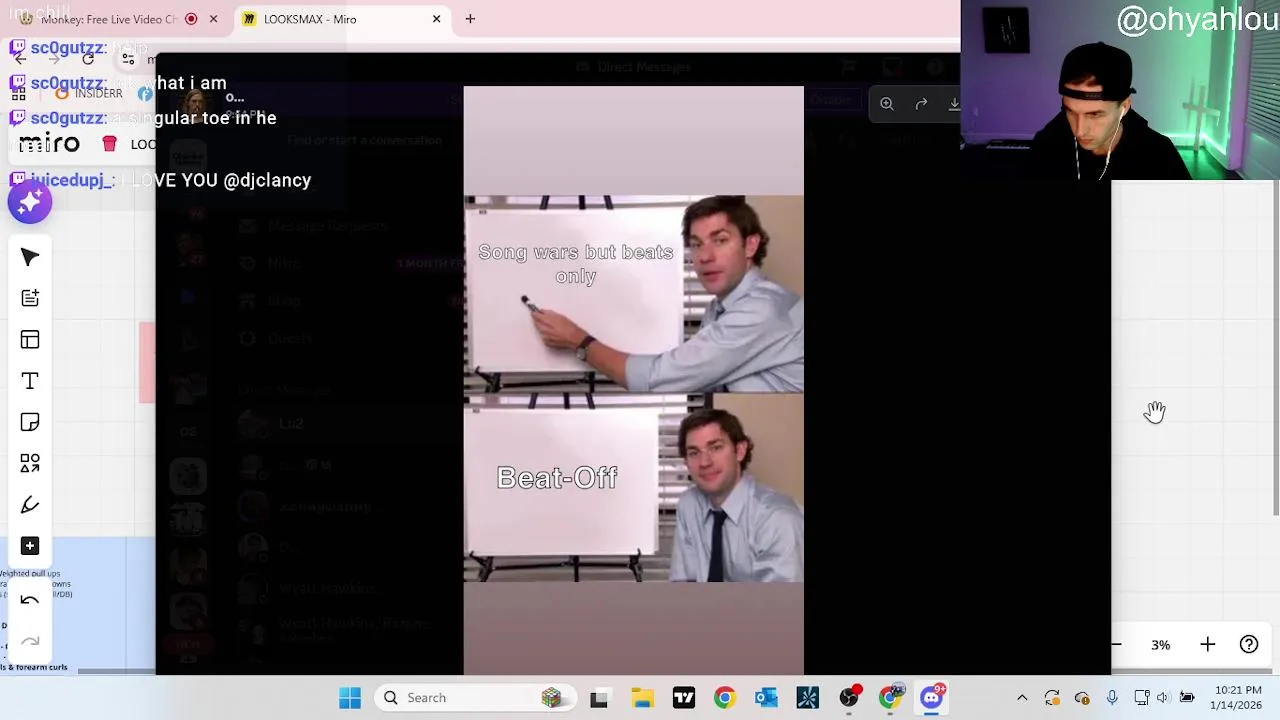Viewport: 1280px width, 720px height.
Task: Open Miro more tools plus button
Action: (30, 546)
